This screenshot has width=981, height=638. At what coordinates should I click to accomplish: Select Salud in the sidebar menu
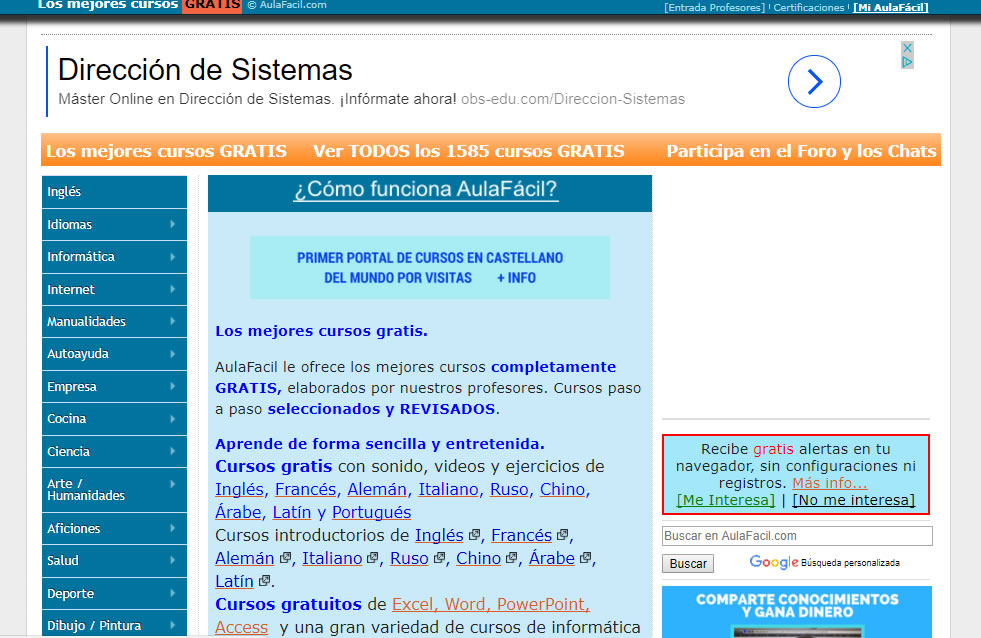point(114,560)
